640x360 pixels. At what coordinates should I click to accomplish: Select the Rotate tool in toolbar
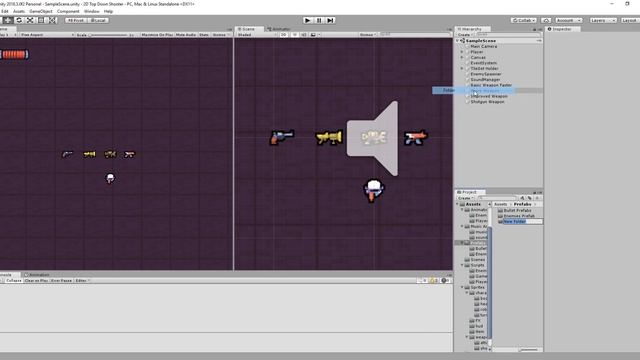pos(19,20)
